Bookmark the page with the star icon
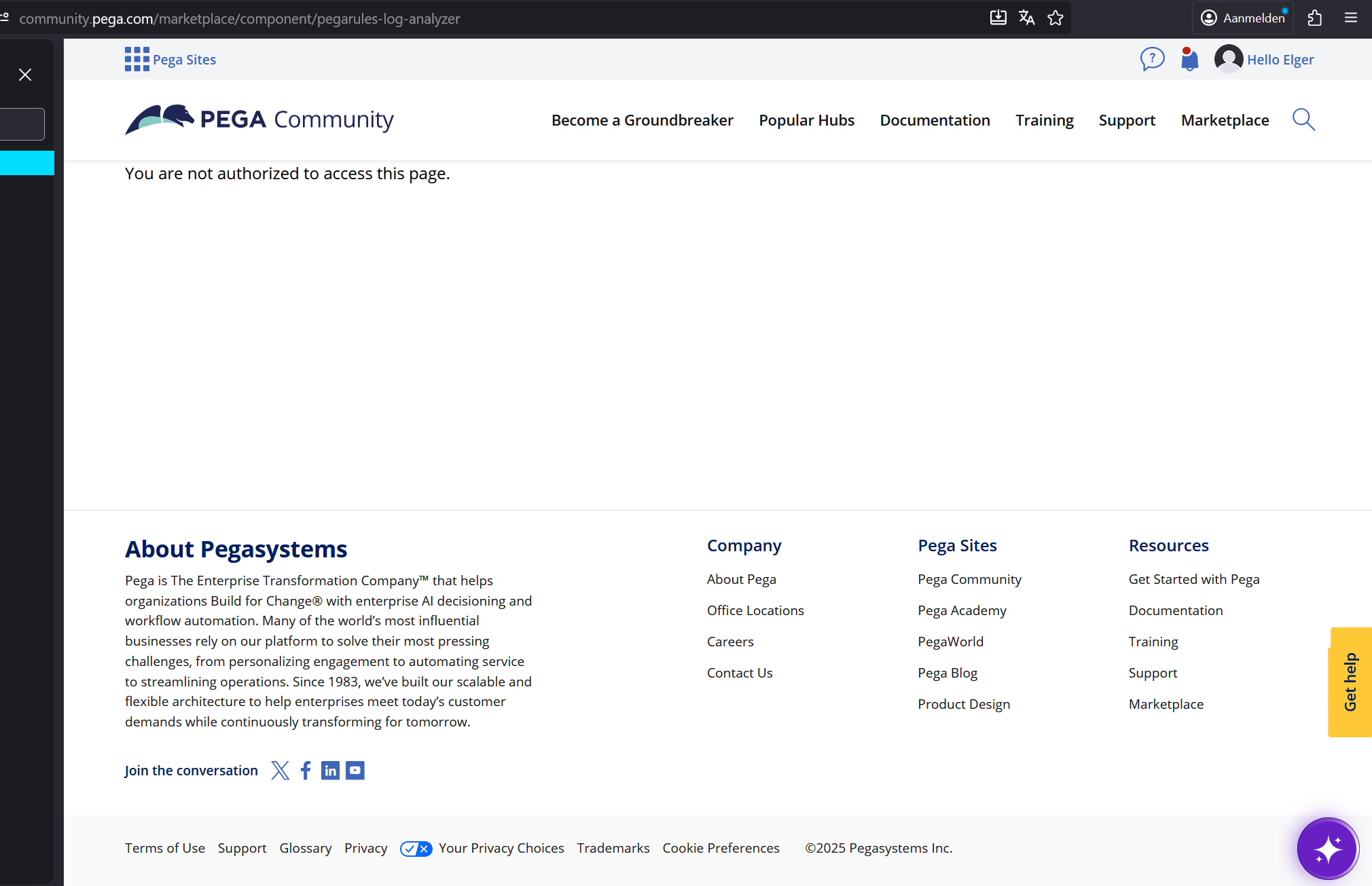 tap(1056, 18)
